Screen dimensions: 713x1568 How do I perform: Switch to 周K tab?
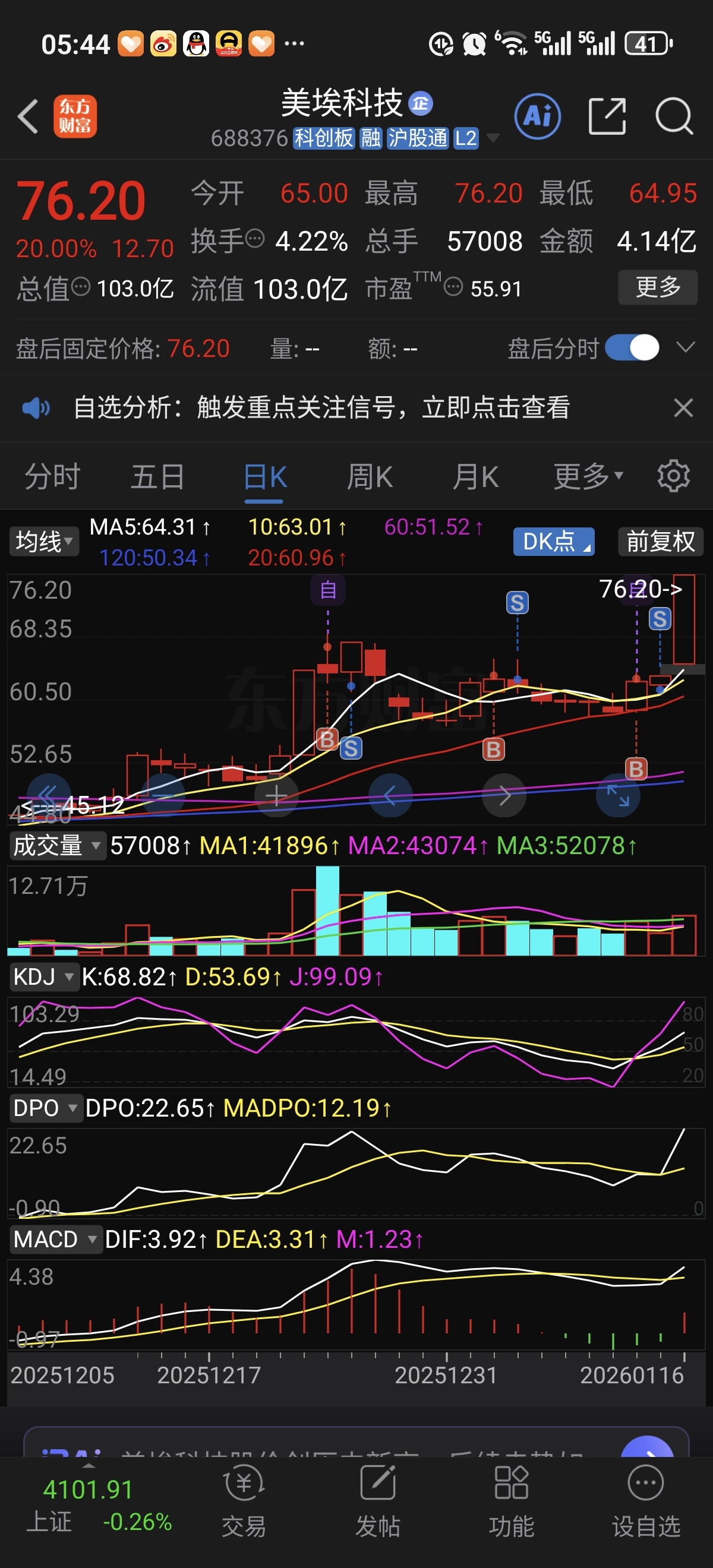click(370, 476)
